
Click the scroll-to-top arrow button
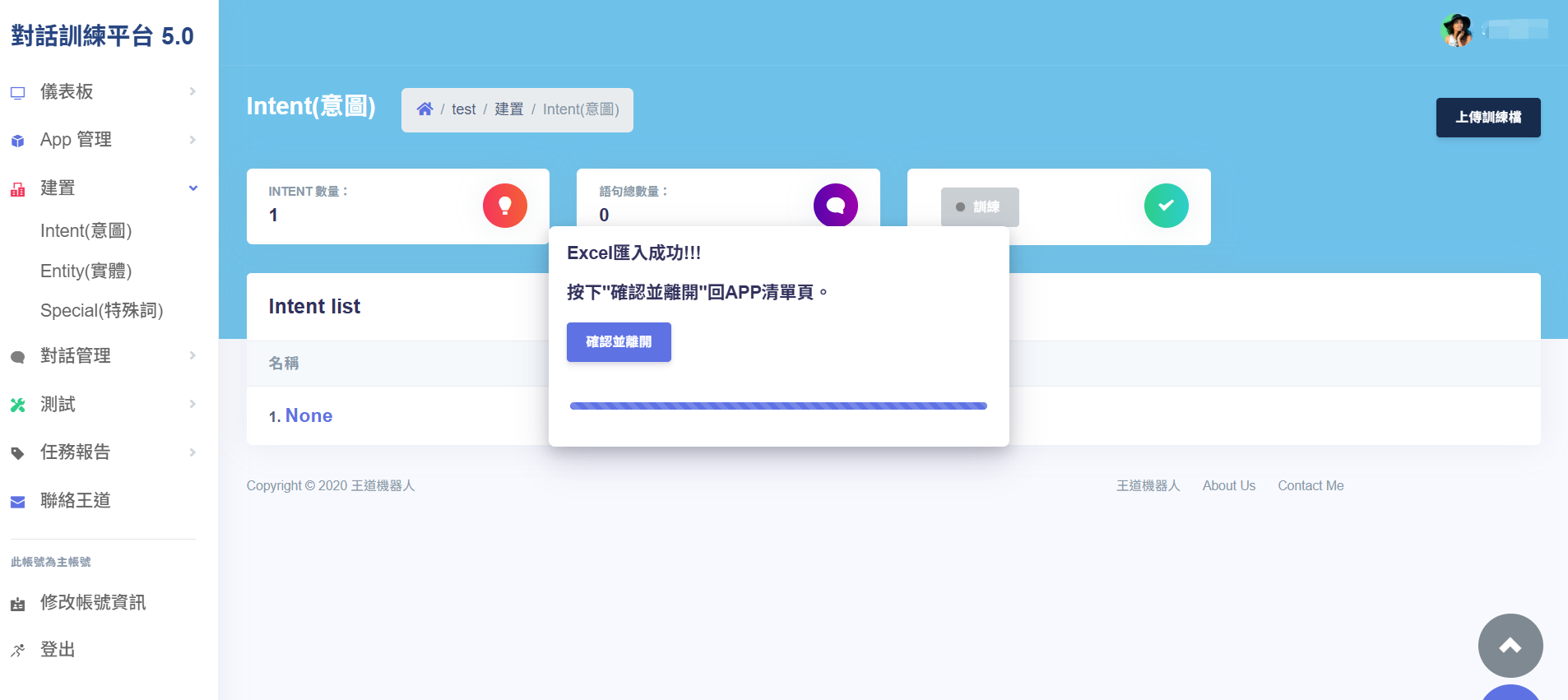pyautogui.click(x=1510, y=646)
